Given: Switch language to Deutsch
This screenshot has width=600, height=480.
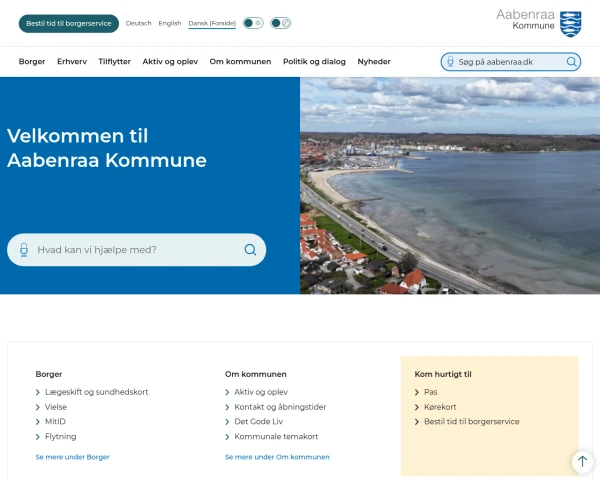Looking at the screenshot, I should coord(139,23).
